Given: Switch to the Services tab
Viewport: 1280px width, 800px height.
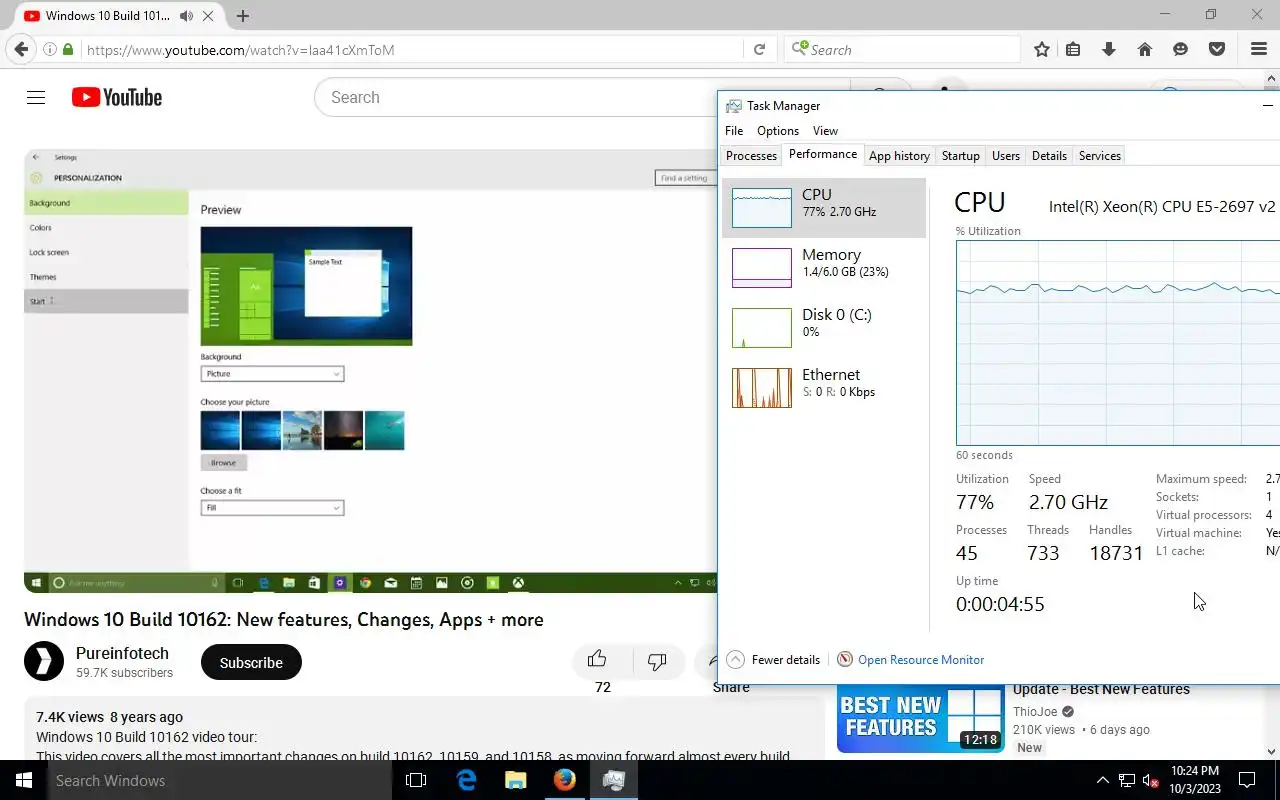Looking at the screenshot, I should [x=1100, y=156].
